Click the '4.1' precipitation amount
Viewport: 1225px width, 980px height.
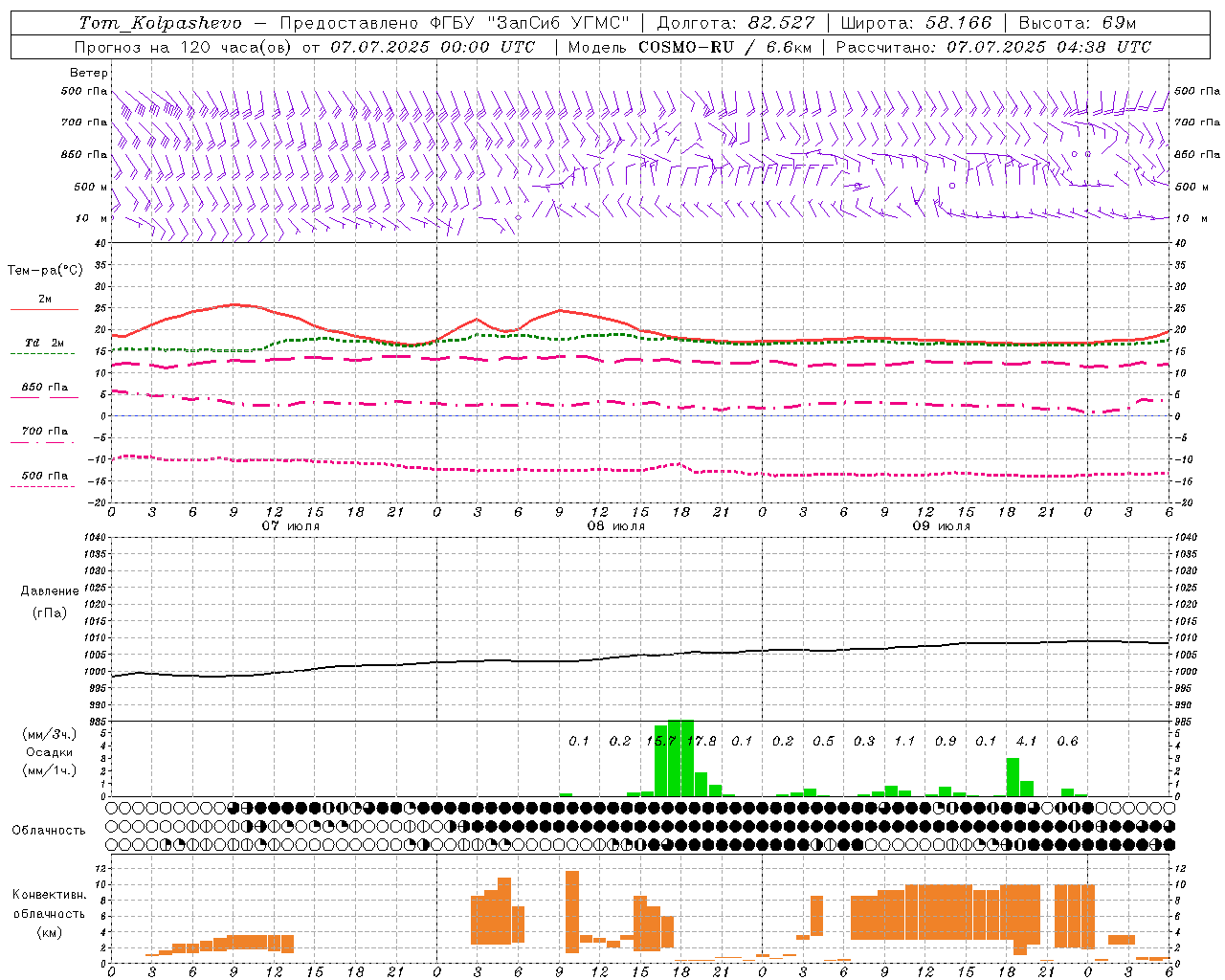pos(1026,741)
